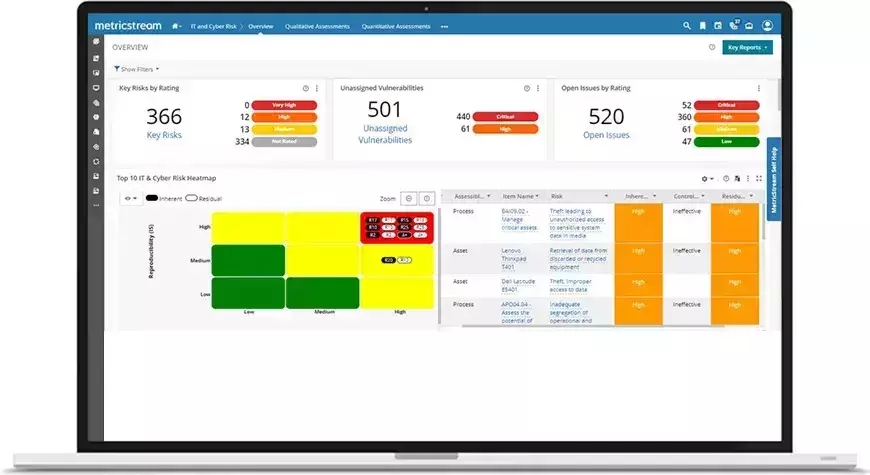Click the 360 High open issues pill
This screenshot has height=475, width=870.
point(726,117)
